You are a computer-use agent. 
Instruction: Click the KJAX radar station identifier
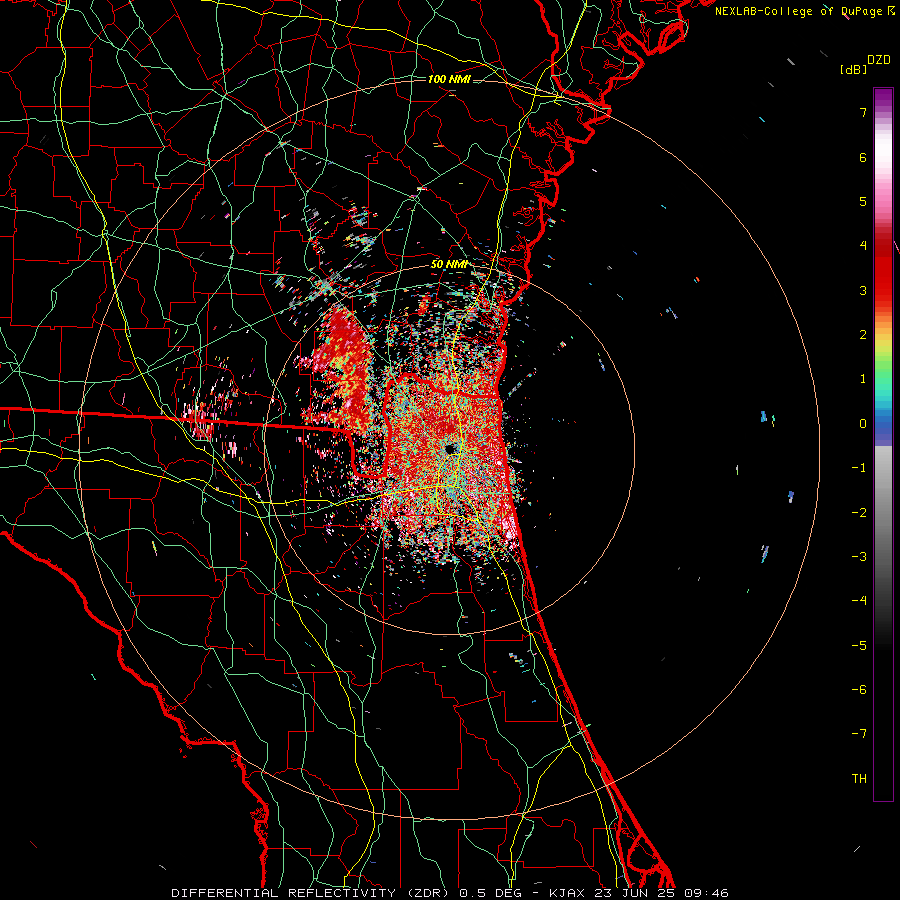coord(567,893)
